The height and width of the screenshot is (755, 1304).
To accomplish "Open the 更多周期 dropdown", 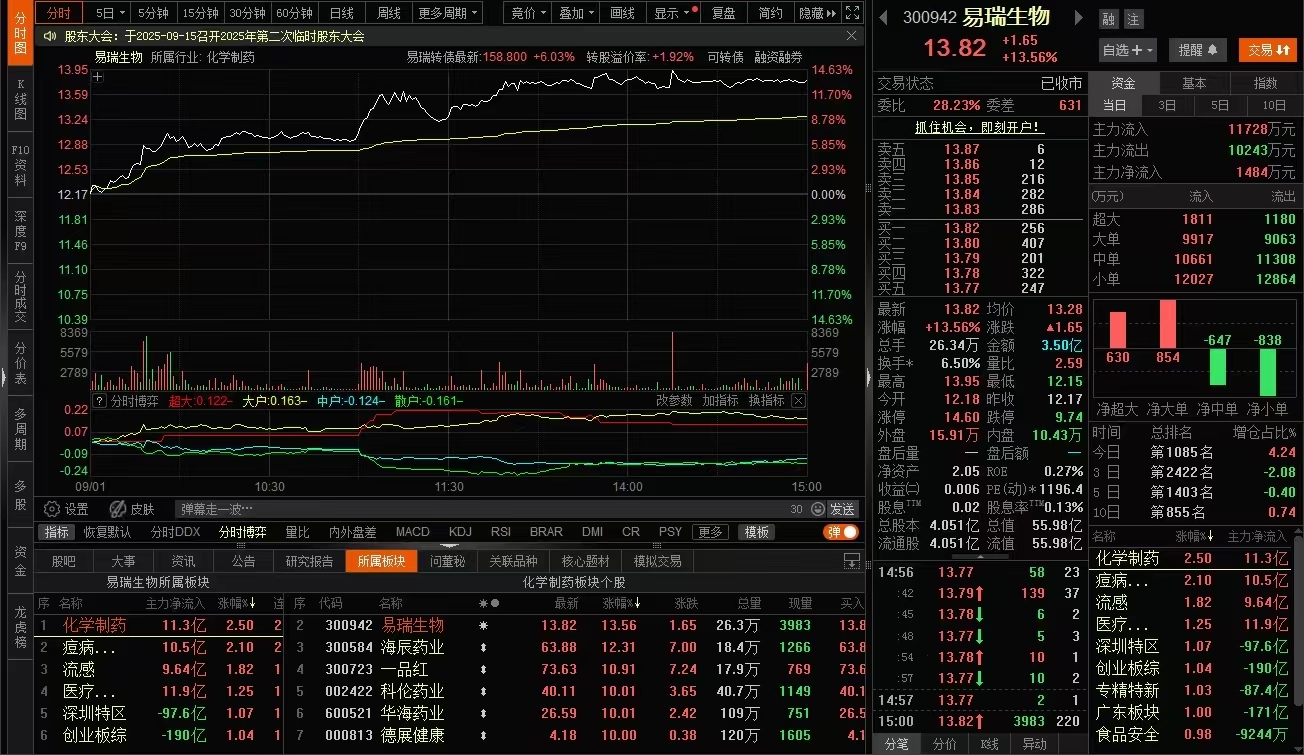I will (x=448, y=13).
